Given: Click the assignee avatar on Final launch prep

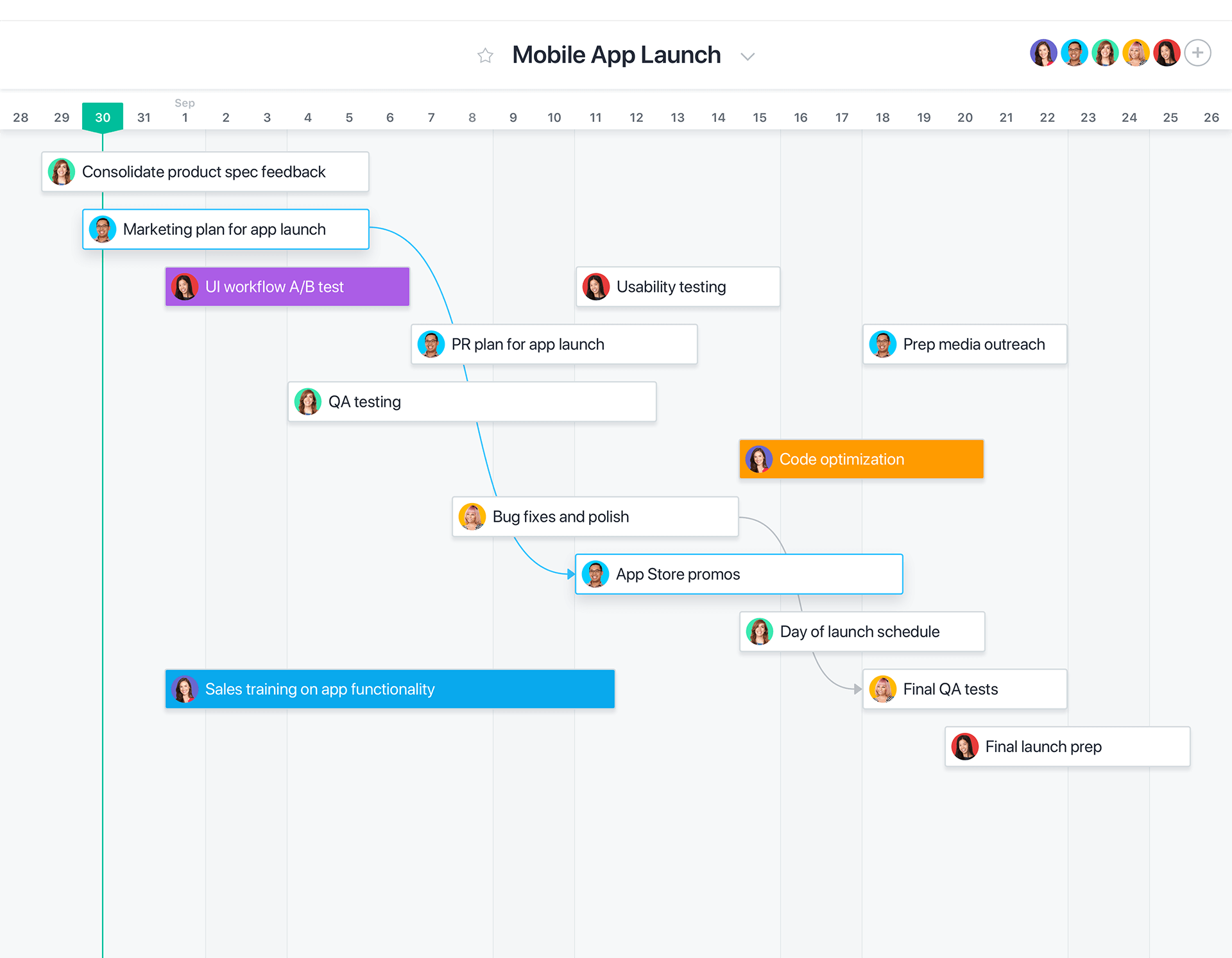Looking at the screenshot, I should pos(964,746).
